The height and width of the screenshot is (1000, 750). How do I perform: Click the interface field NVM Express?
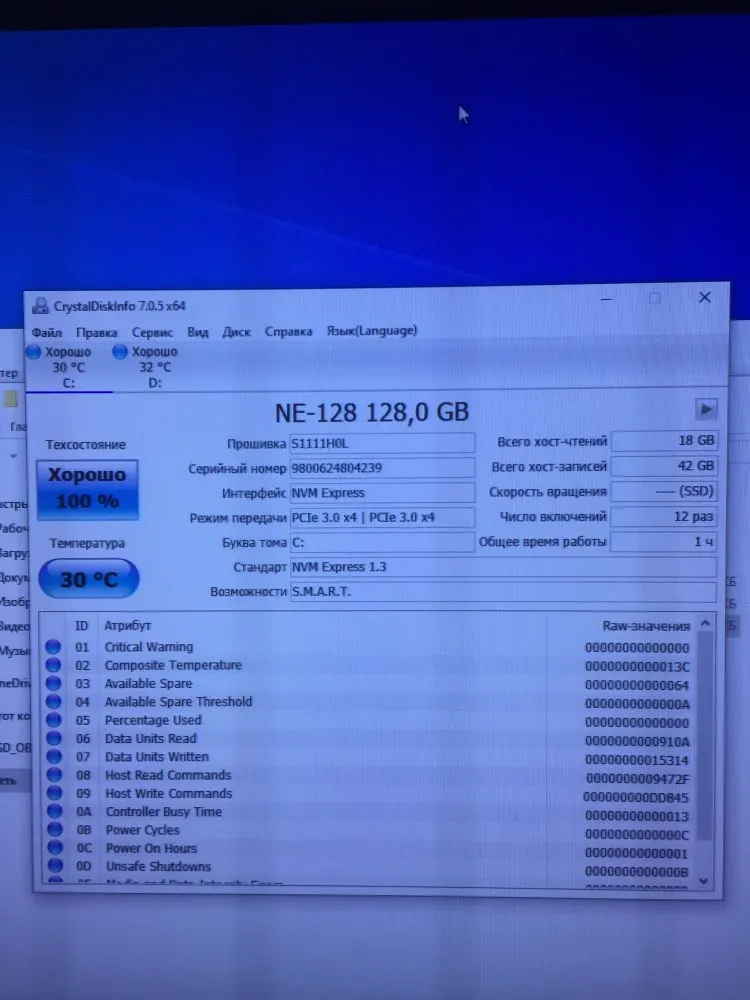point(382,493)
